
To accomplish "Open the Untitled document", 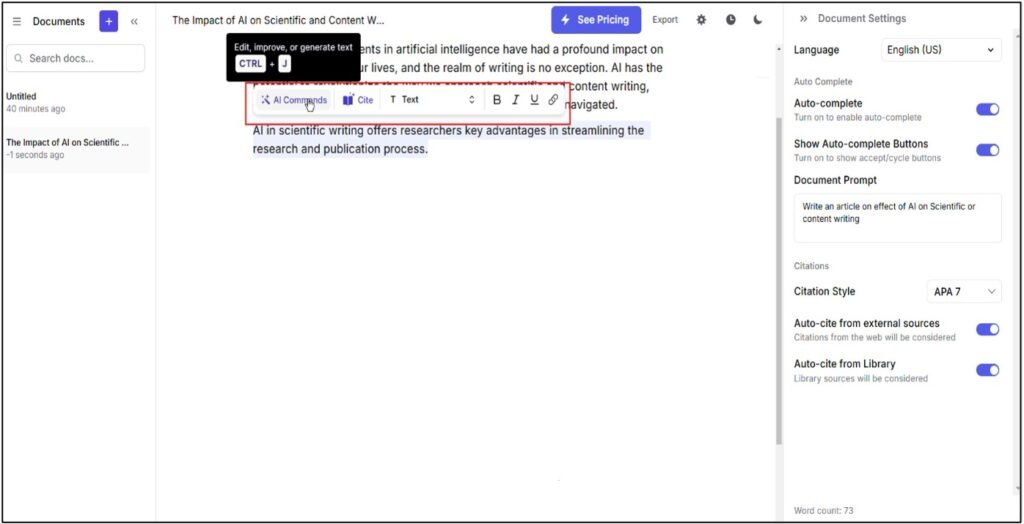I will click(x=77, y=103).
